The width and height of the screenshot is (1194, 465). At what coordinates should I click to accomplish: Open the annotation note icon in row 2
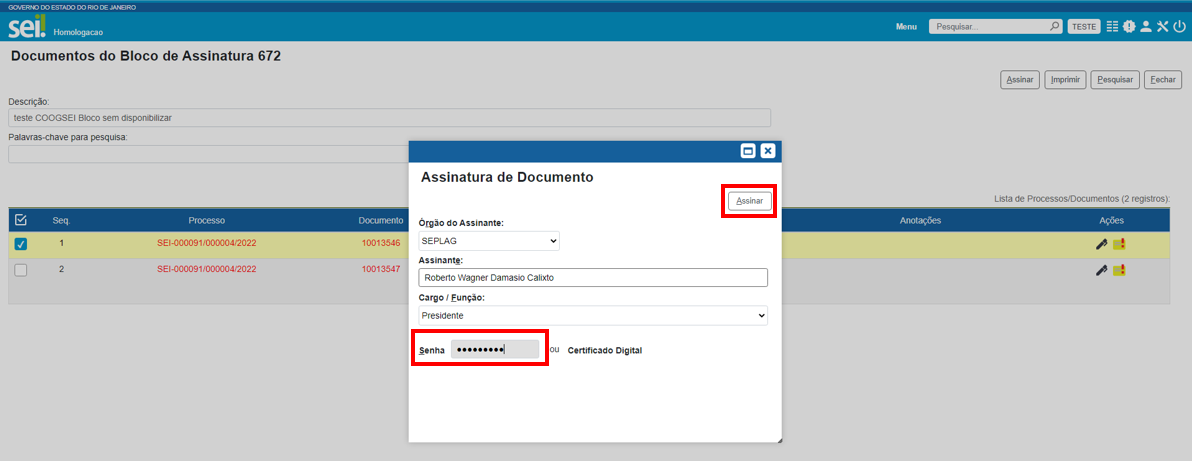click(x=1119, y=270)
